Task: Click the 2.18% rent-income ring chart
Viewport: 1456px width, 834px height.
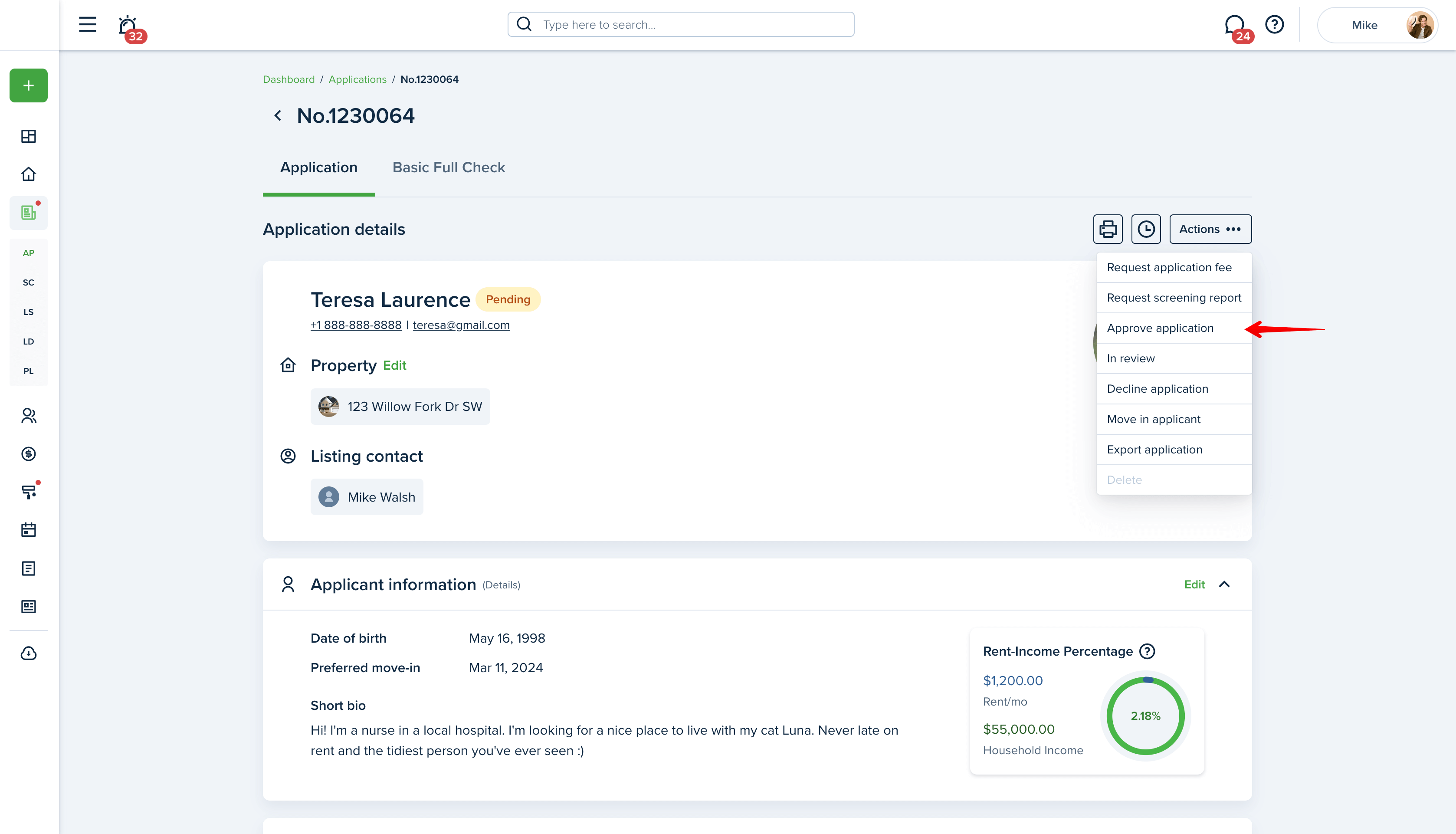Action: point(1146,716)
